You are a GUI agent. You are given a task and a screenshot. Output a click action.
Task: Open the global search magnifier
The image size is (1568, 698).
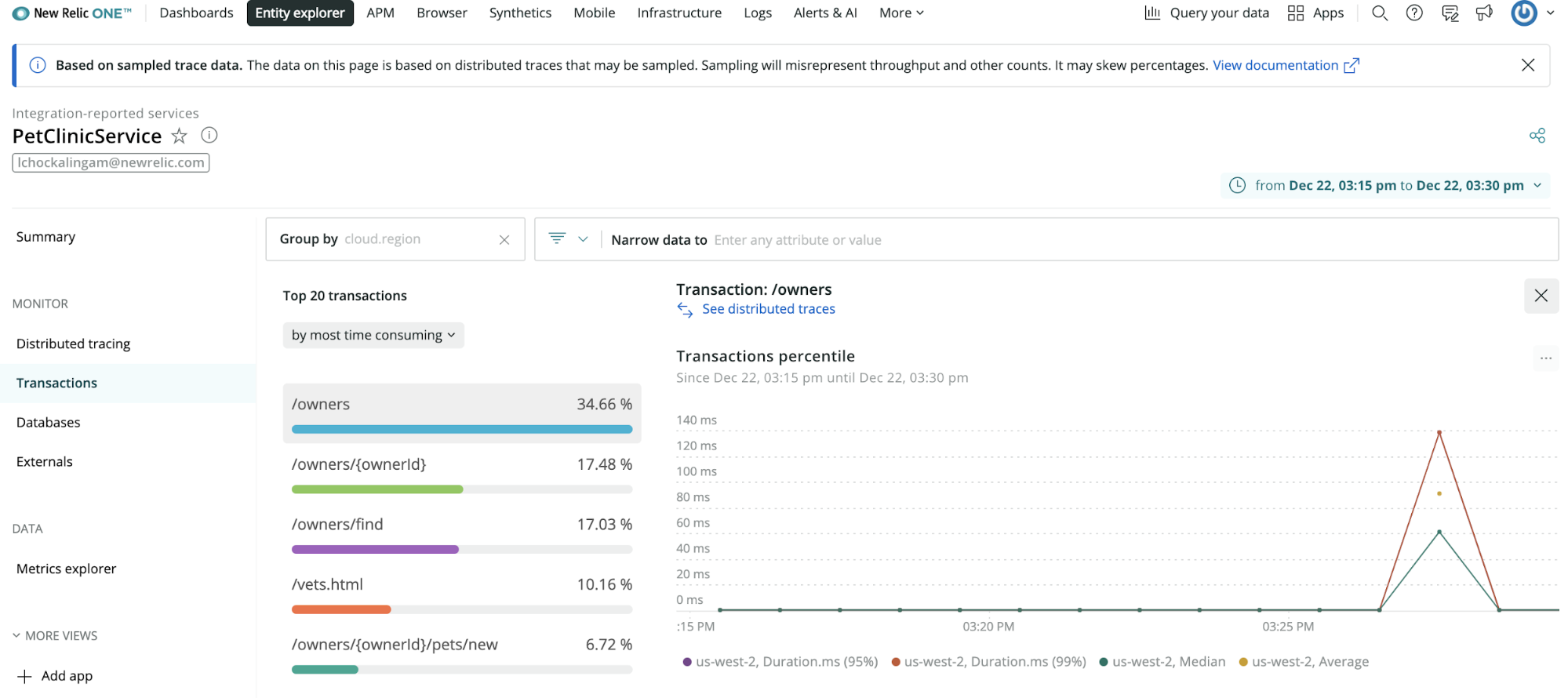tap(1379, 13)
